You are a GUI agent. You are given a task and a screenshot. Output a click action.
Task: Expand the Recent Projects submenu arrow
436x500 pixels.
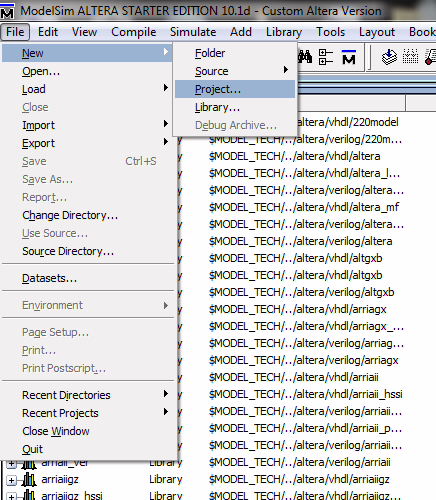click(166, 412)
